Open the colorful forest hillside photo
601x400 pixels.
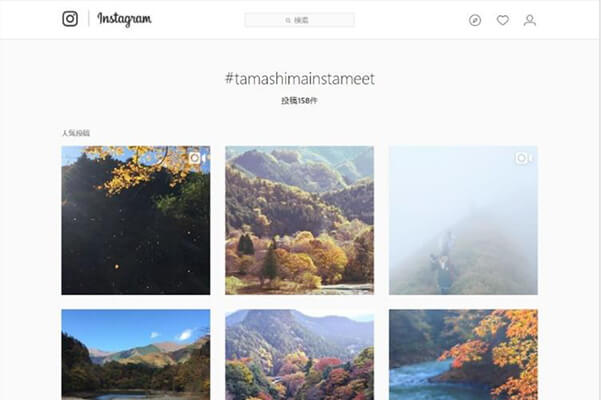299,355
